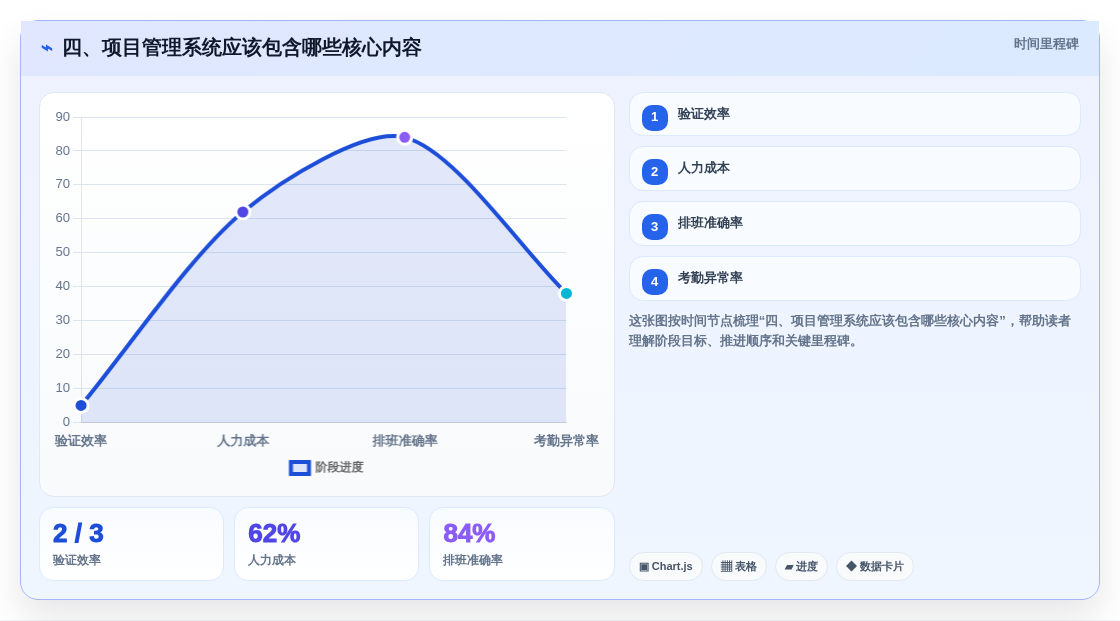The width and height of the screenshot is (1120, 621).
Task: Click the 阶段进度 legend text
Action: click(x=339, y=467)
